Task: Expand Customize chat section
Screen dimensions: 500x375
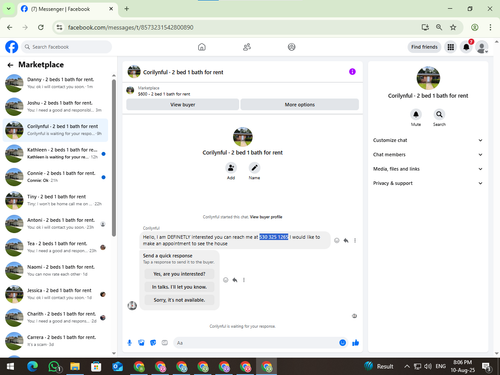Action: 428,140
